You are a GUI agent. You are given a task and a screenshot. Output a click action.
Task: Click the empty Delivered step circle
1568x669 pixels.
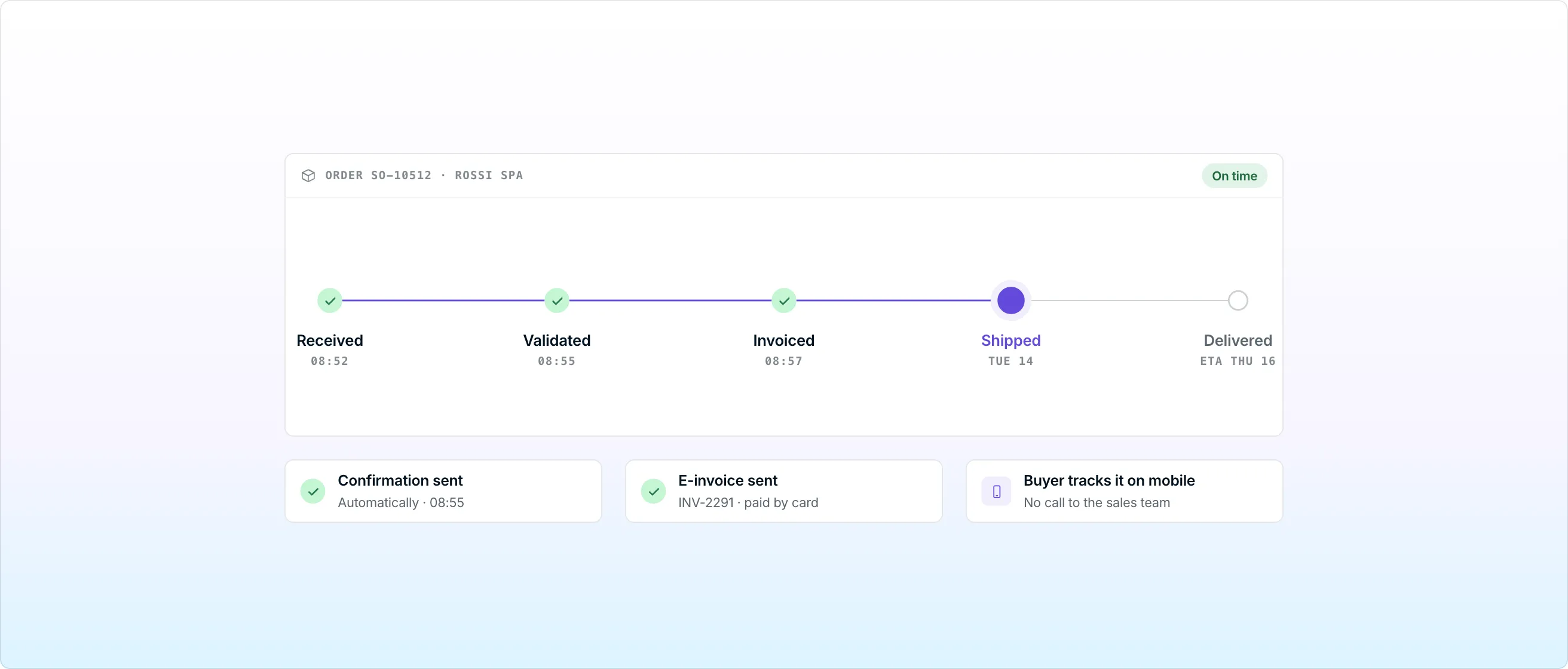1238,300
